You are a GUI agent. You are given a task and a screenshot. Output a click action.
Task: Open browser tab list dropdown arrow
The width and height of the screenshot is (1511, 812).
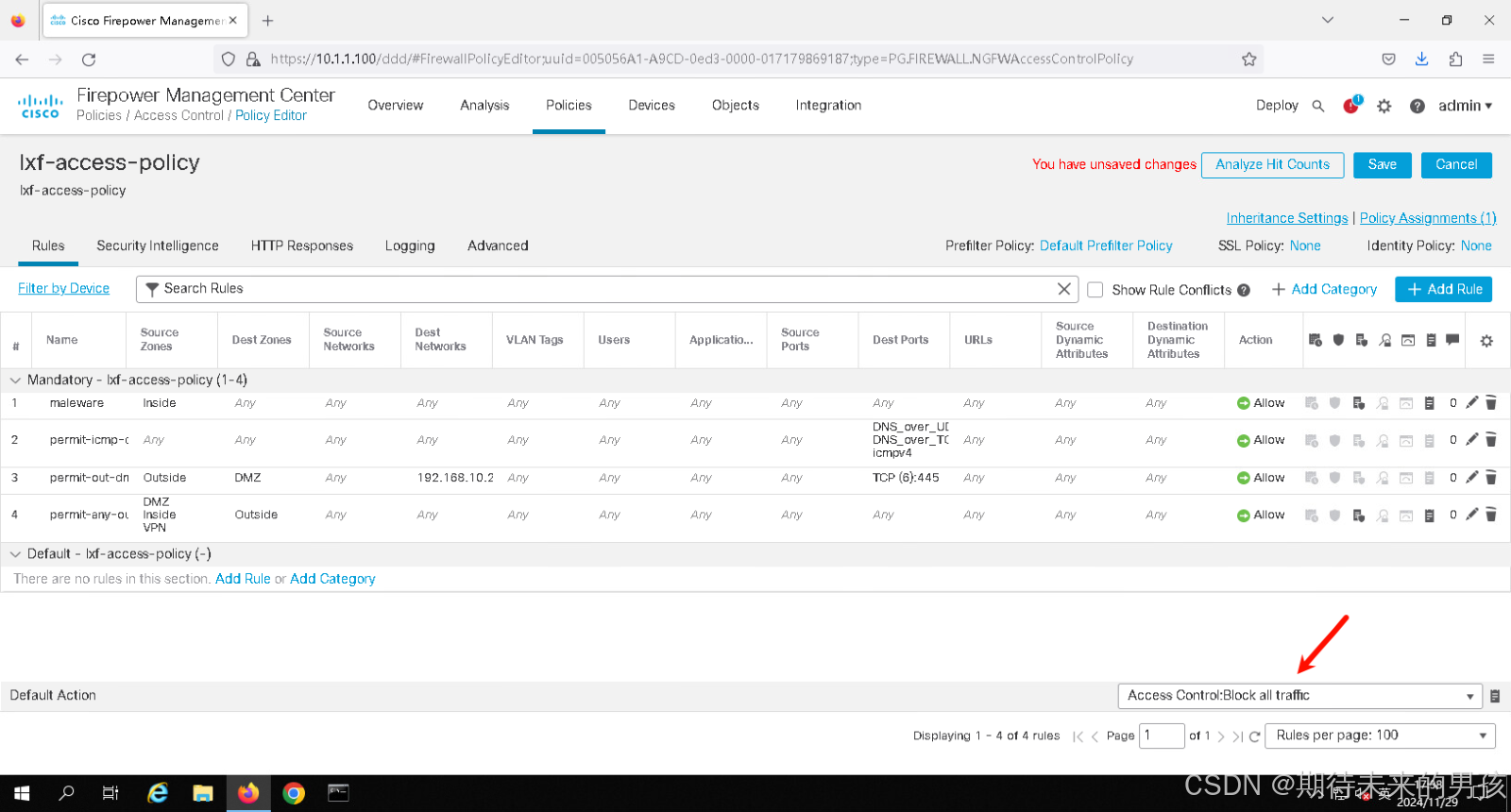1328,20
